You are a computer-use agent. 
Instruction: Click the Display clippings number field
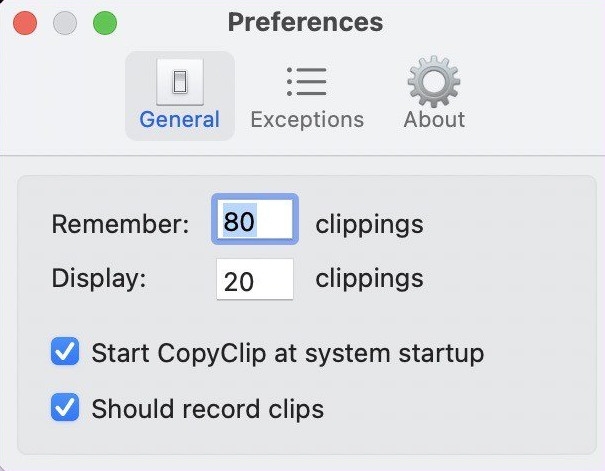255,279
